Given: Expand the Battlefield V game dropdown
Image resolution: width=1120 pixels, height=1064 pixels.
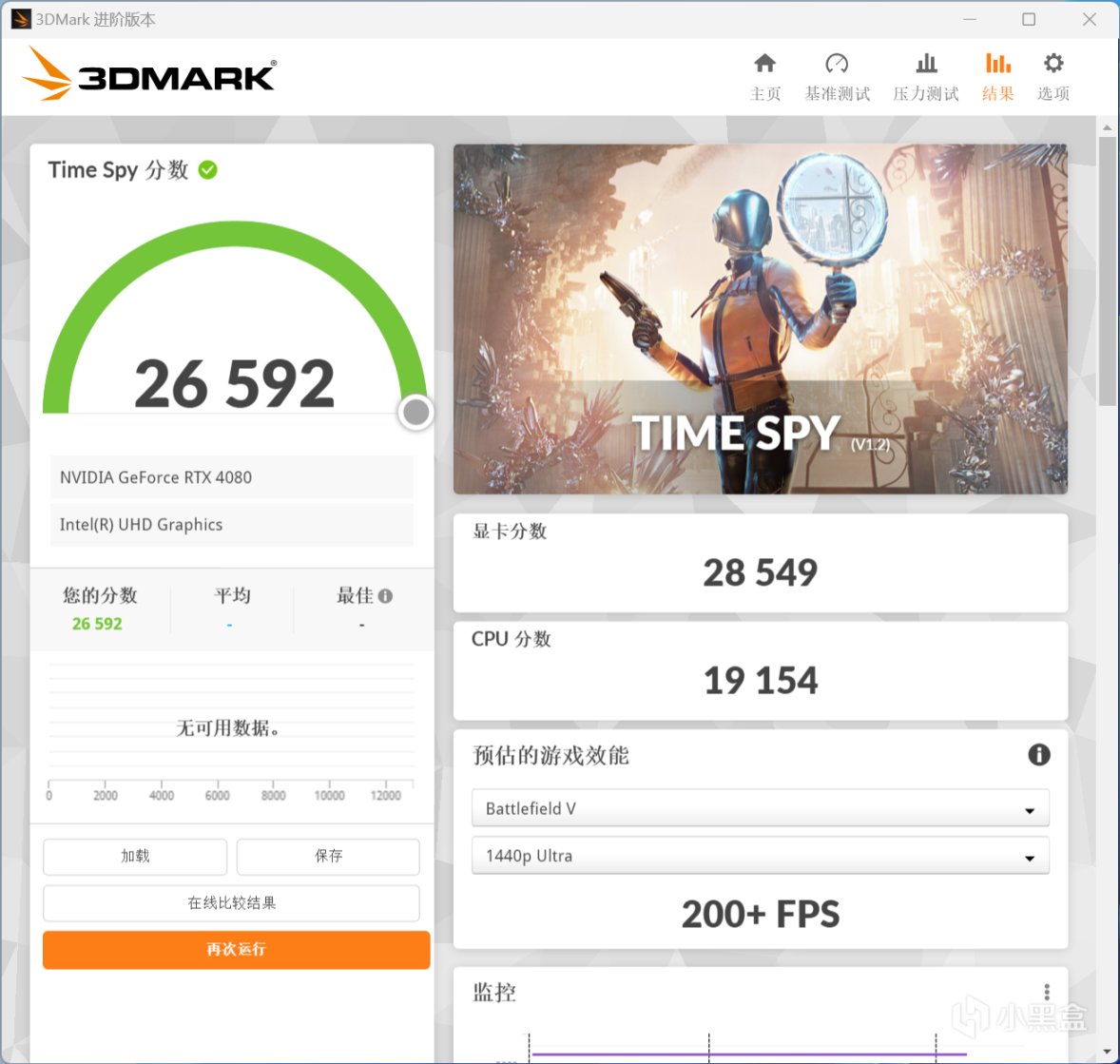Looking at the screenshot, I should (x=760, y=809).
